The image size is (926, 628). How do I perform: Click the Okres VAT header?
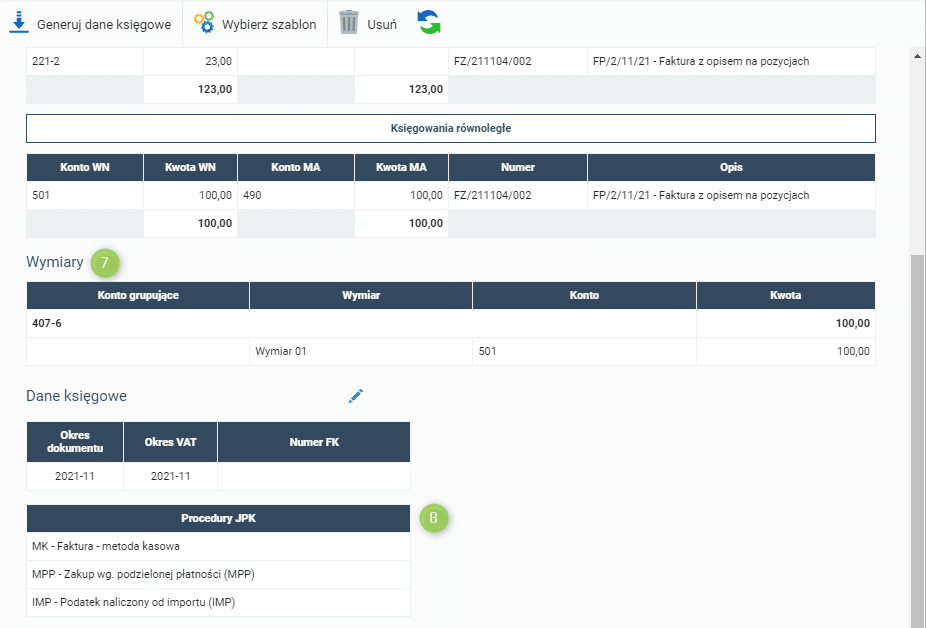(171, 442)
